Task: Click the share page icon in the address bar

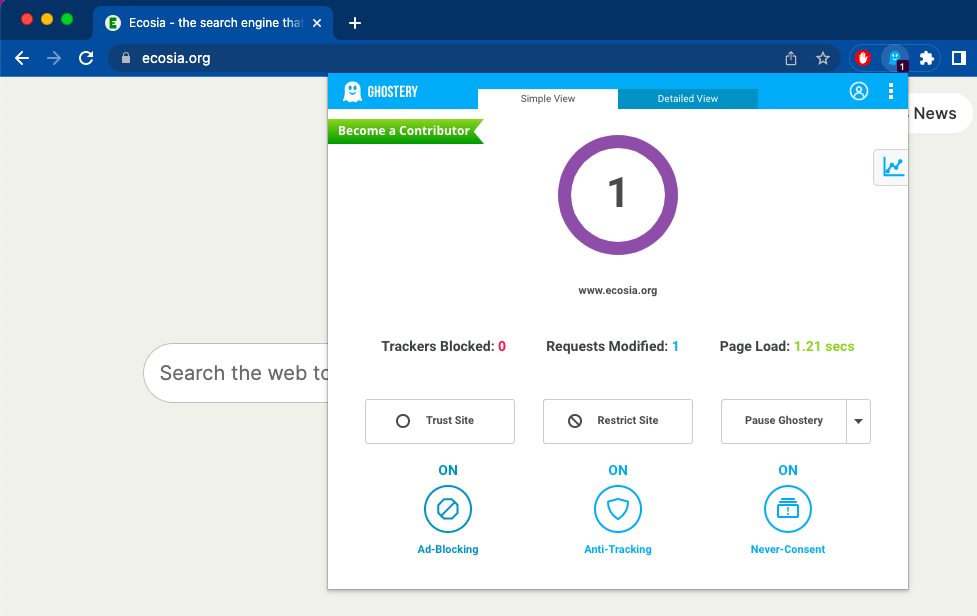Action: coord(791,58)
